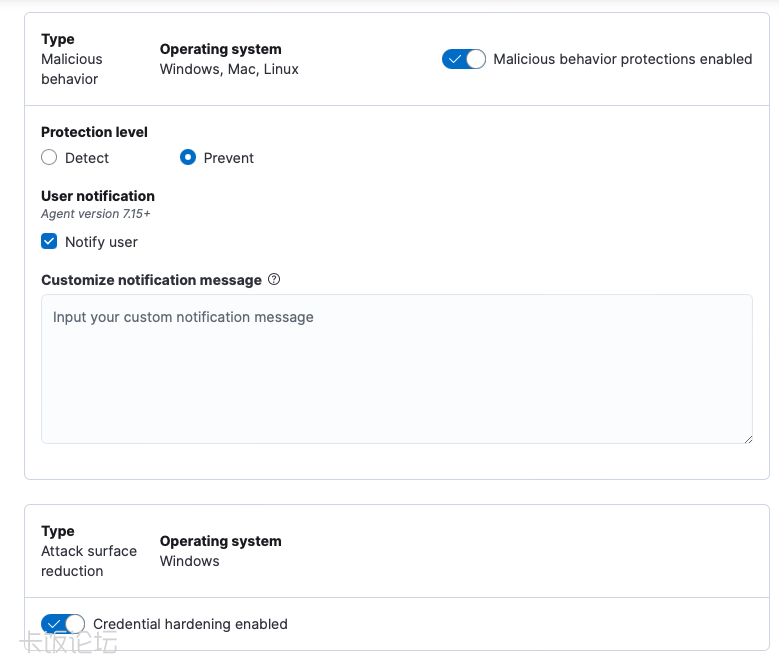Click the 'Malicious behavior' type text
Image resolution: width=779 pixels, height=665 pixels.
[x=71, y=69]
